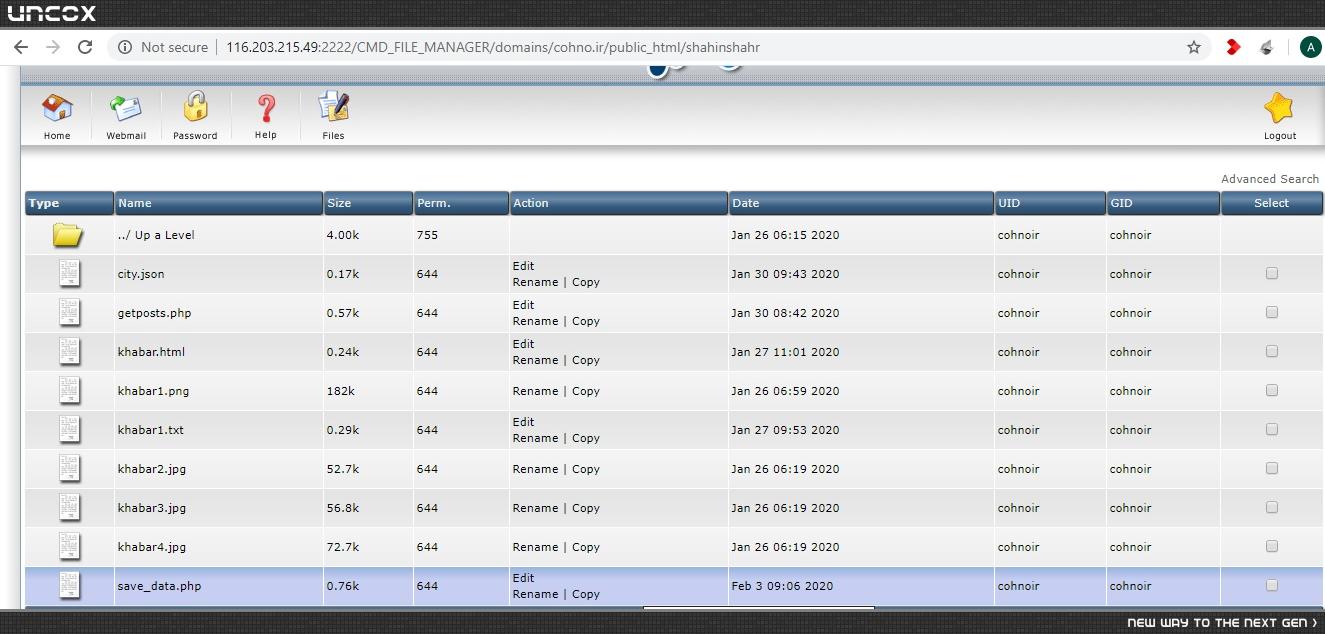Select the khabar3.jpg checkbox

click(x=1272, y=507)
